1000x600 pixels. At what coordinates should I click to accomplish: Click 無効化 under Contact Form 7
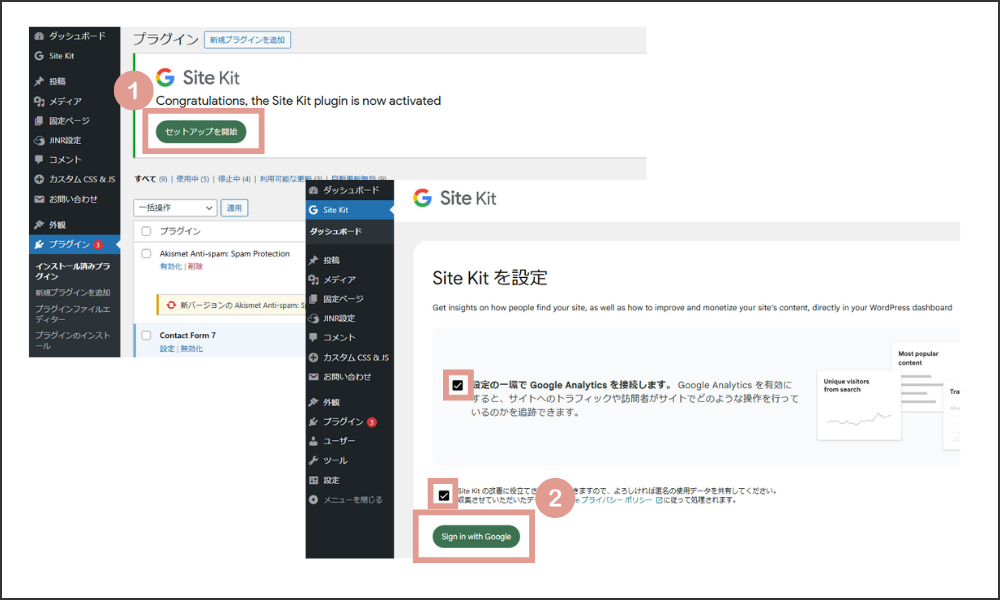[192, 349]
